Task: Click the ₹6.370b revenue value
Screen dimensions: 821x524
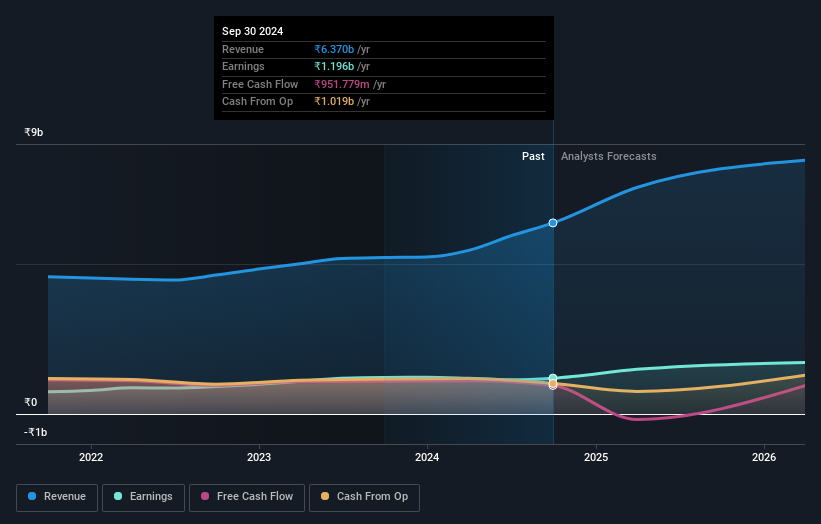Action: pyautogui.click(x=334, y=49)
